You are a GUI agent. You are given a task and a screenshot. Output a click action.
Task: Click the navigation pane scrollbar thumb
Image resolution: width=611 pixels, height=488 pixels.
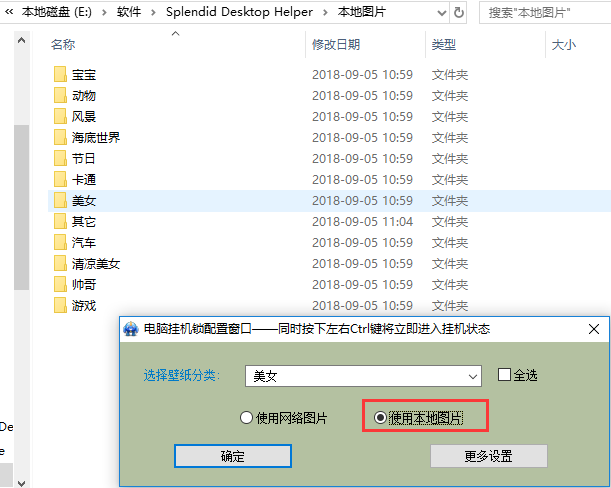[x=21, y=207]
